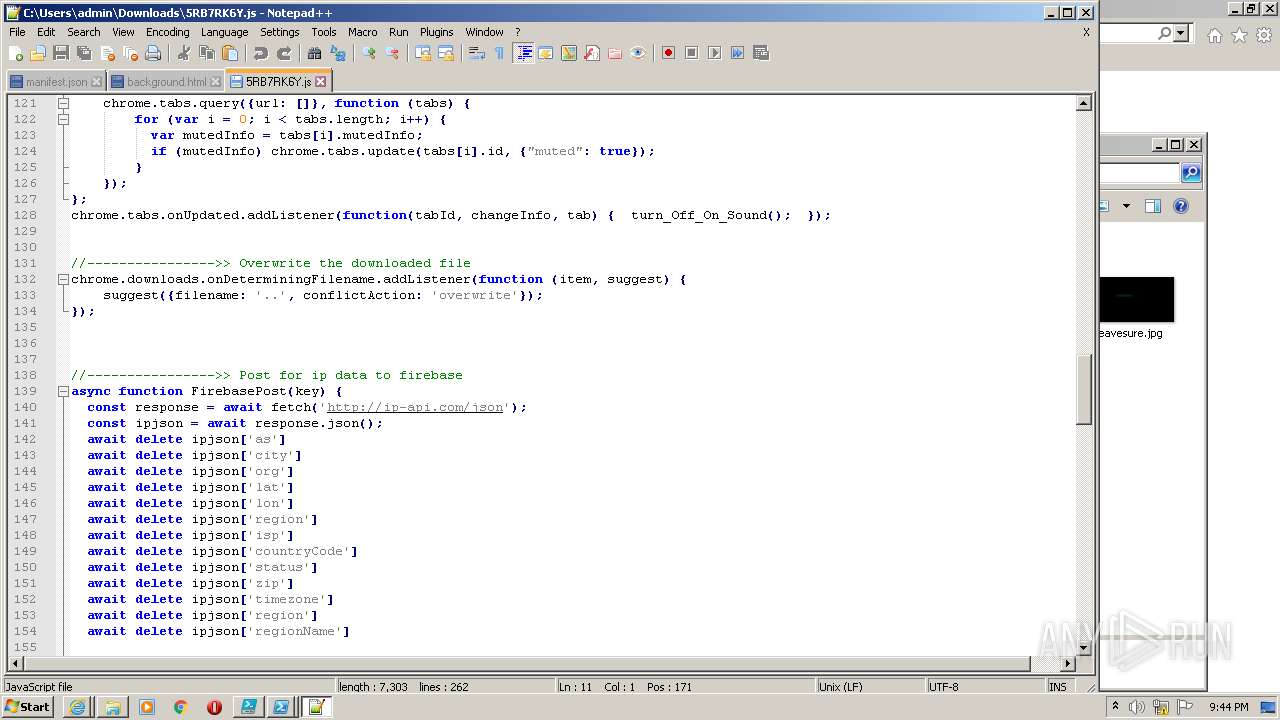Click the vertical scrollbar up arrow
Image resolution: width=1280 pixels, height=720 pixels.
pos(1083,103)
